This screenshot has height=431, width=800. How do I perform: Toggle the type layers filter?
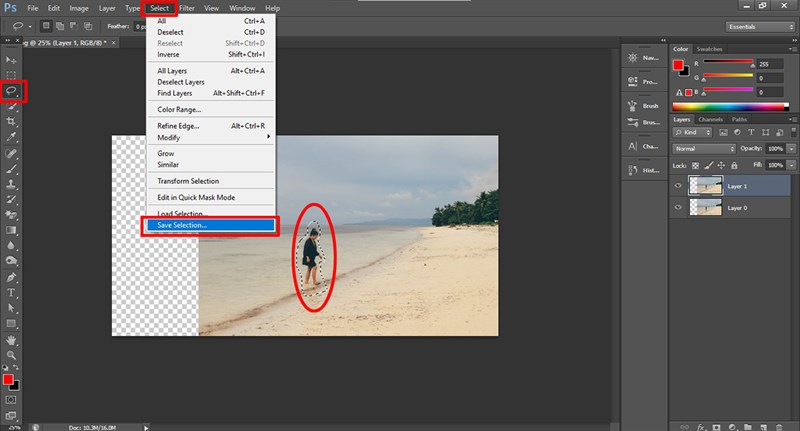pos(751,132)
